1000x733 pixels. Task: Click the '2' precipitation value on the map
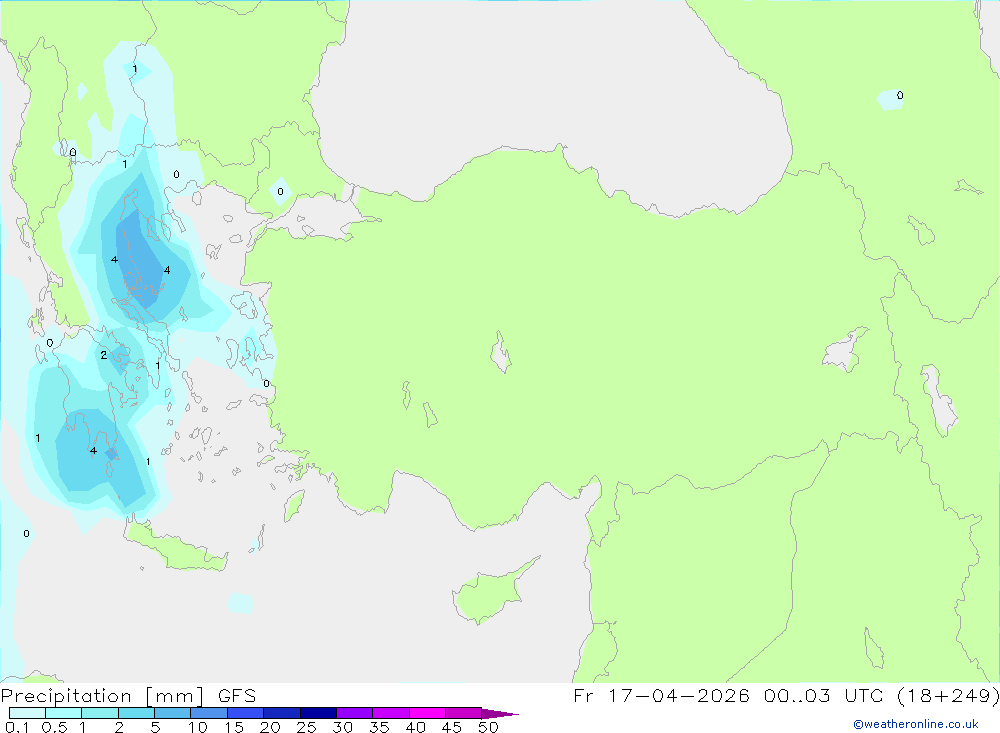pos(104,355)
